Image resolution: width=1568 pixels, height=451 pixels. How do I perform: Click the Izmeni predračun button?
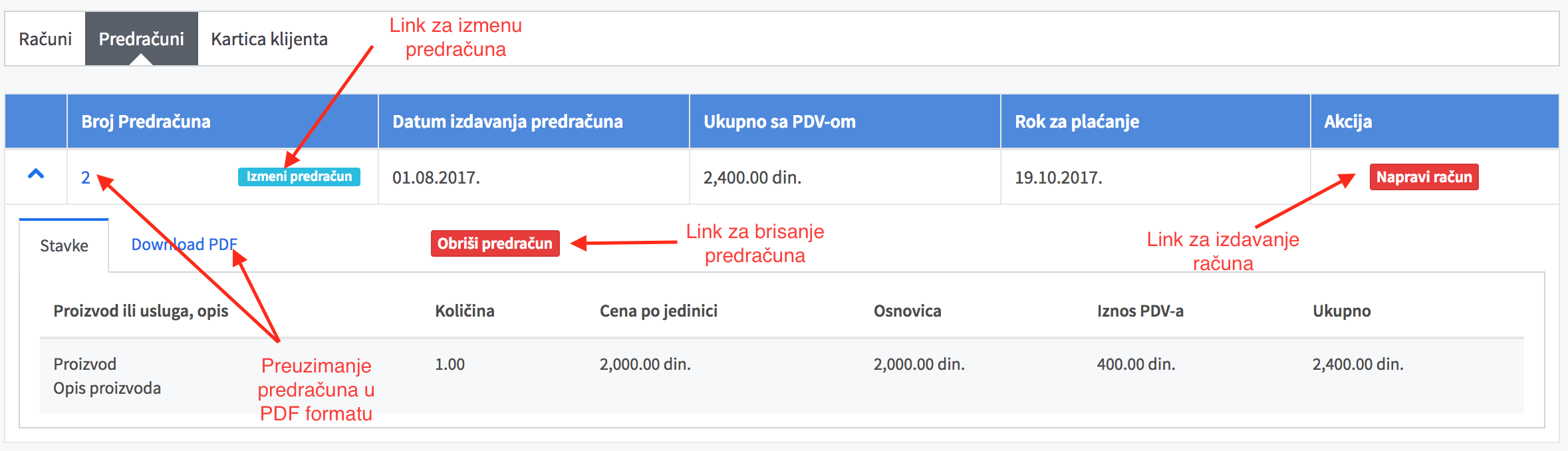click(299, 176)
